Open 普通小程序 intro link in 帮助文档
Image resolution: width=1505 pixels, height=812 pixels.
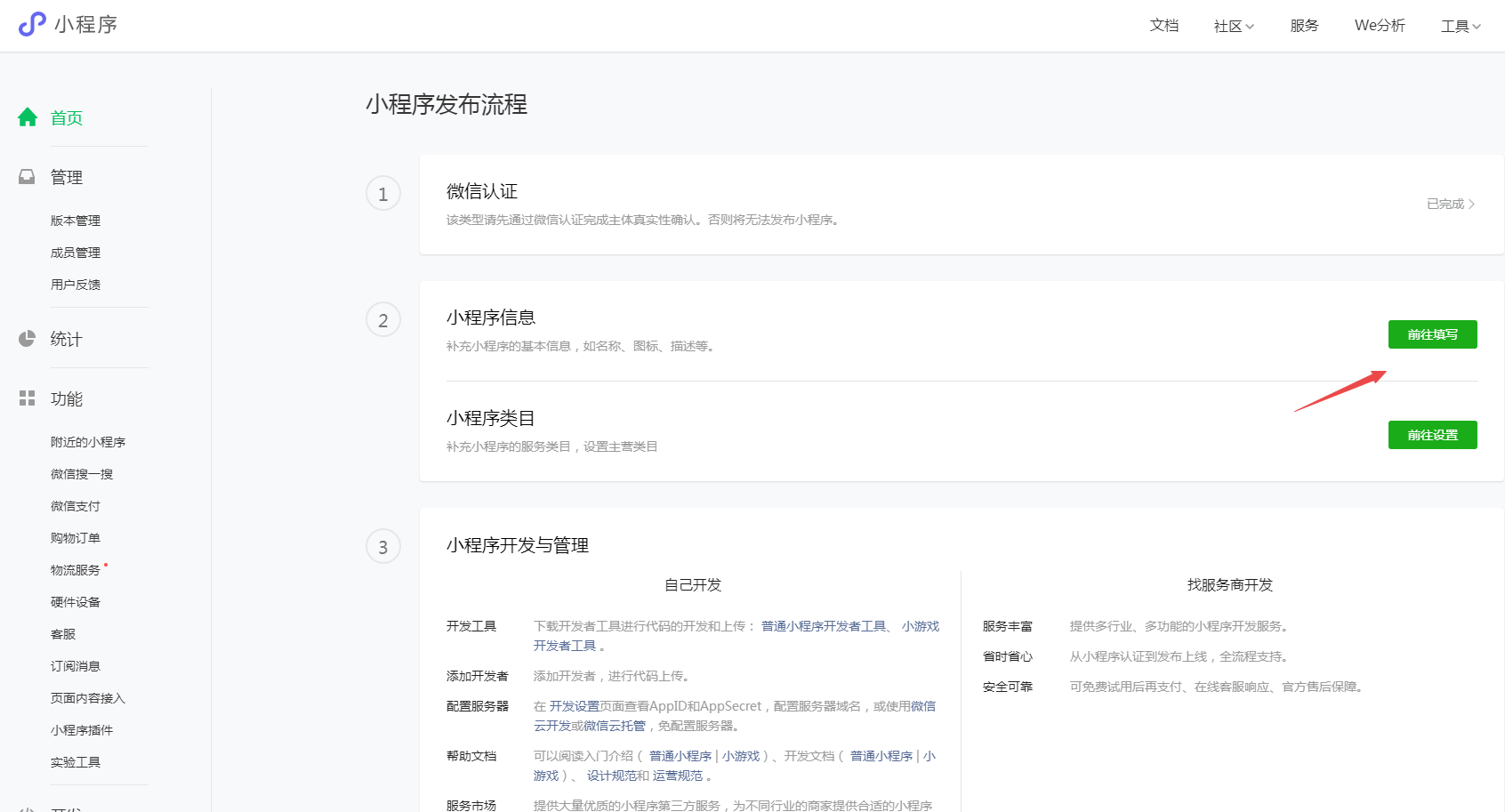680,756
